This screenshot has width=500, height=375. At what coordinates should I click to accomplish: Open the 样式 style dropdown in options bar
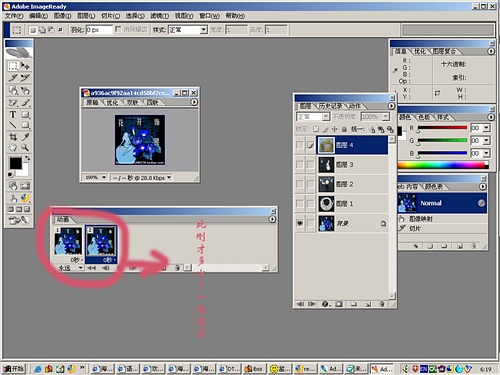click(x=203, y=30)
